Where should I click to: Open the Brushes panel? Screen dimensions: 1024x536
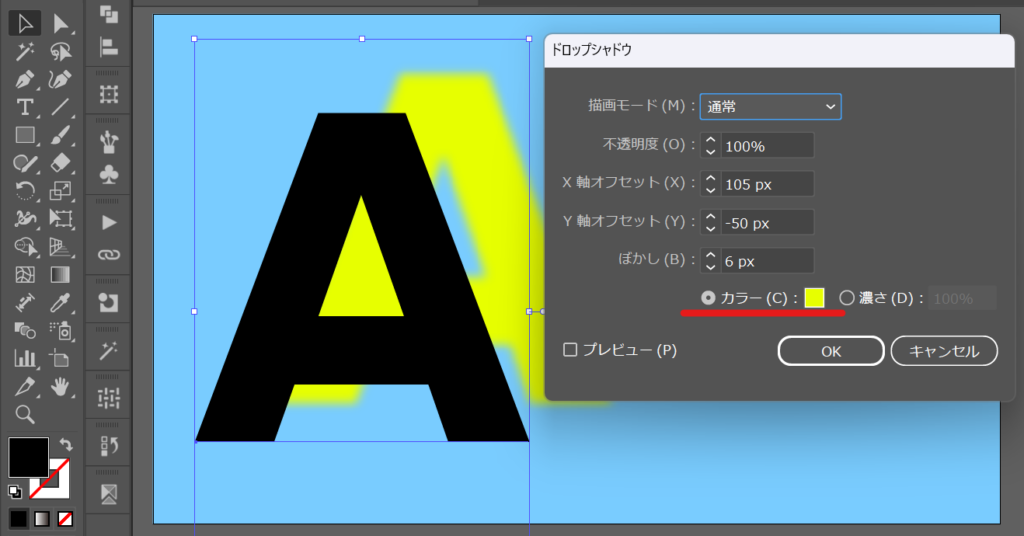point(108,141)
